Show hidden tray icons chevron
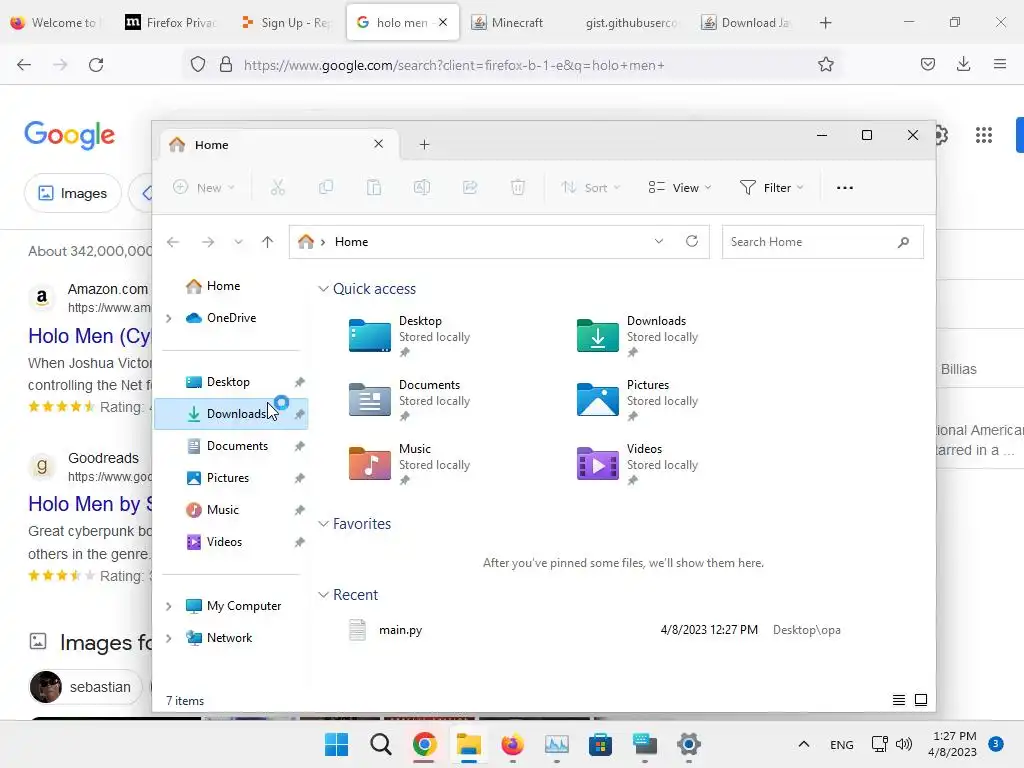The image size is (1024, 768). (x=804, y=744)
